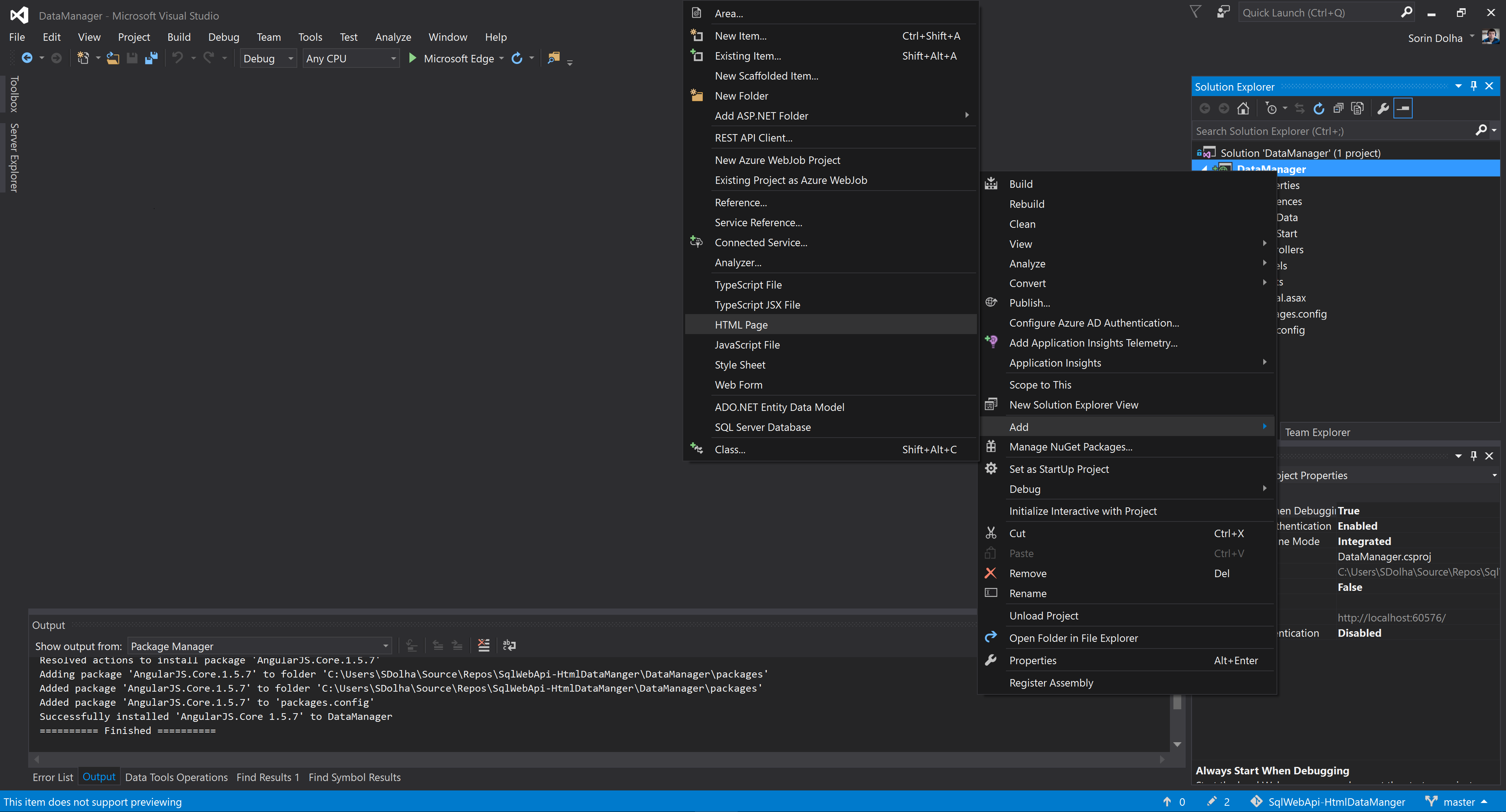This screenshot has height=812, width=1506.
Task: Start debugging with green play arrow
Action: pos(412,58)
